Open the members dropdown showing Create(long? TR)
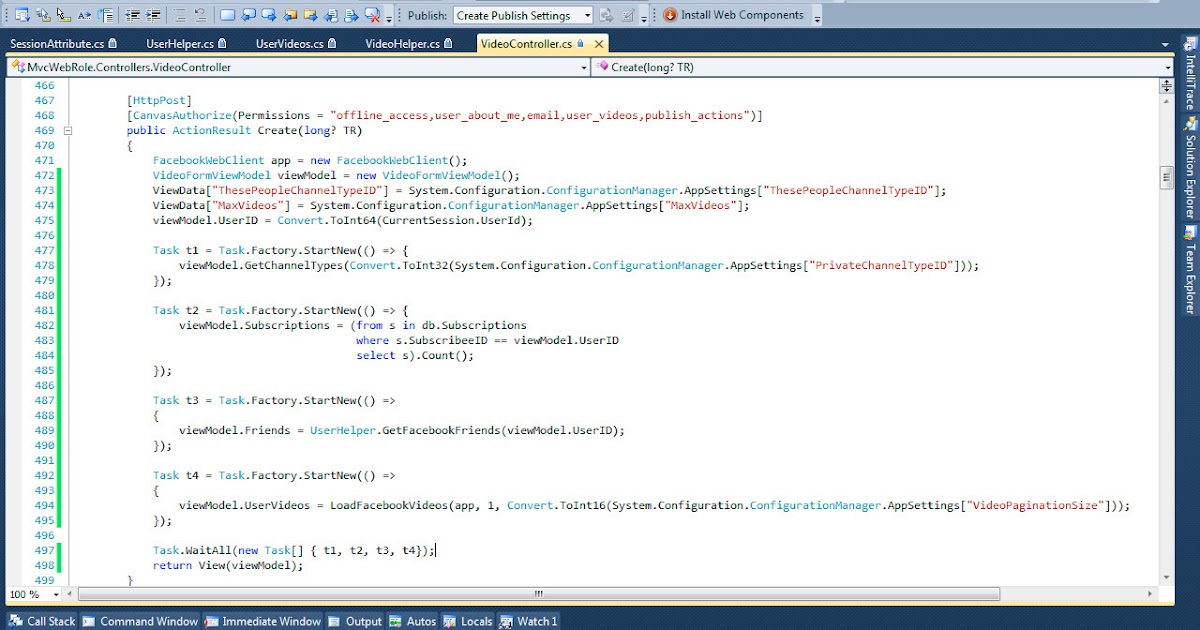This screenshot has width=1200, height=630. point(1168,67)
